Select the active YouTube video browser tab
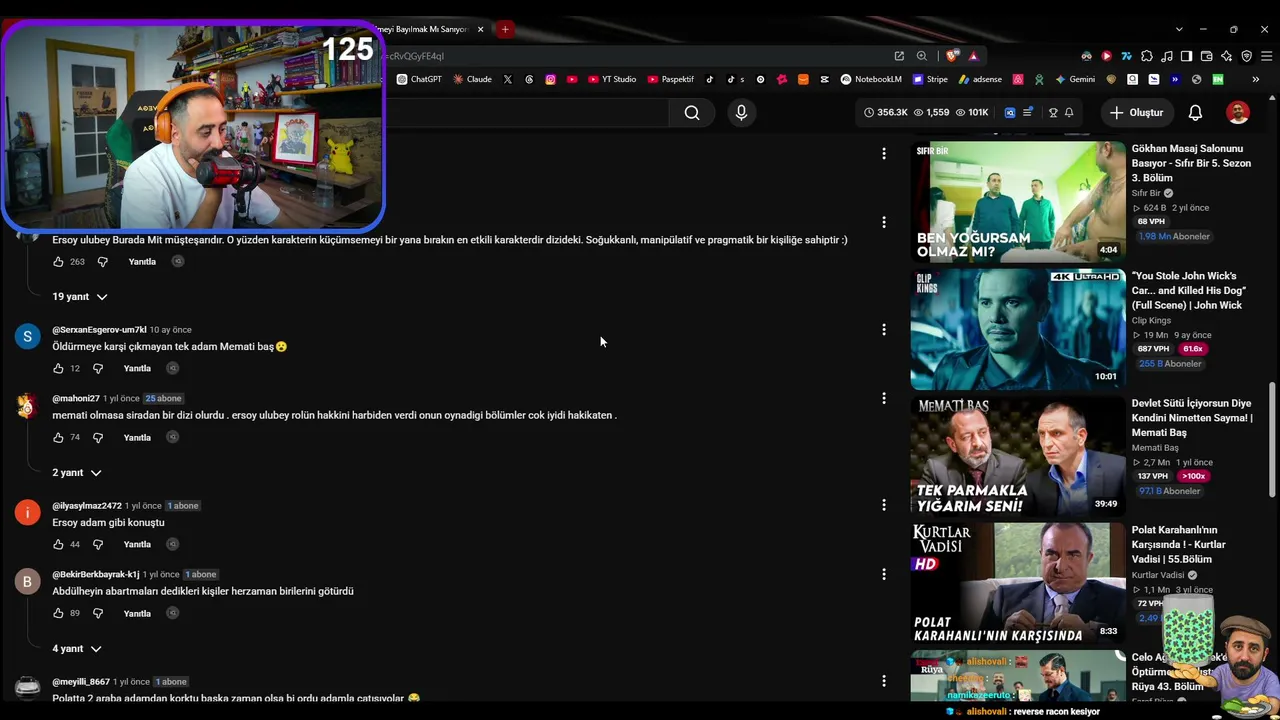 pos(425,29)
